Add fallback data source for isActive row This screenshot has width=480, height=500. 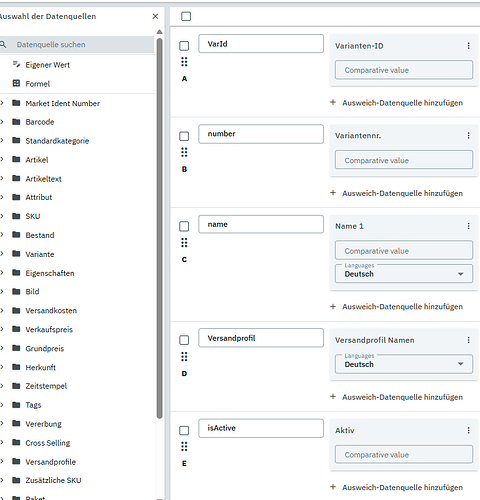(x=396, y=487)
